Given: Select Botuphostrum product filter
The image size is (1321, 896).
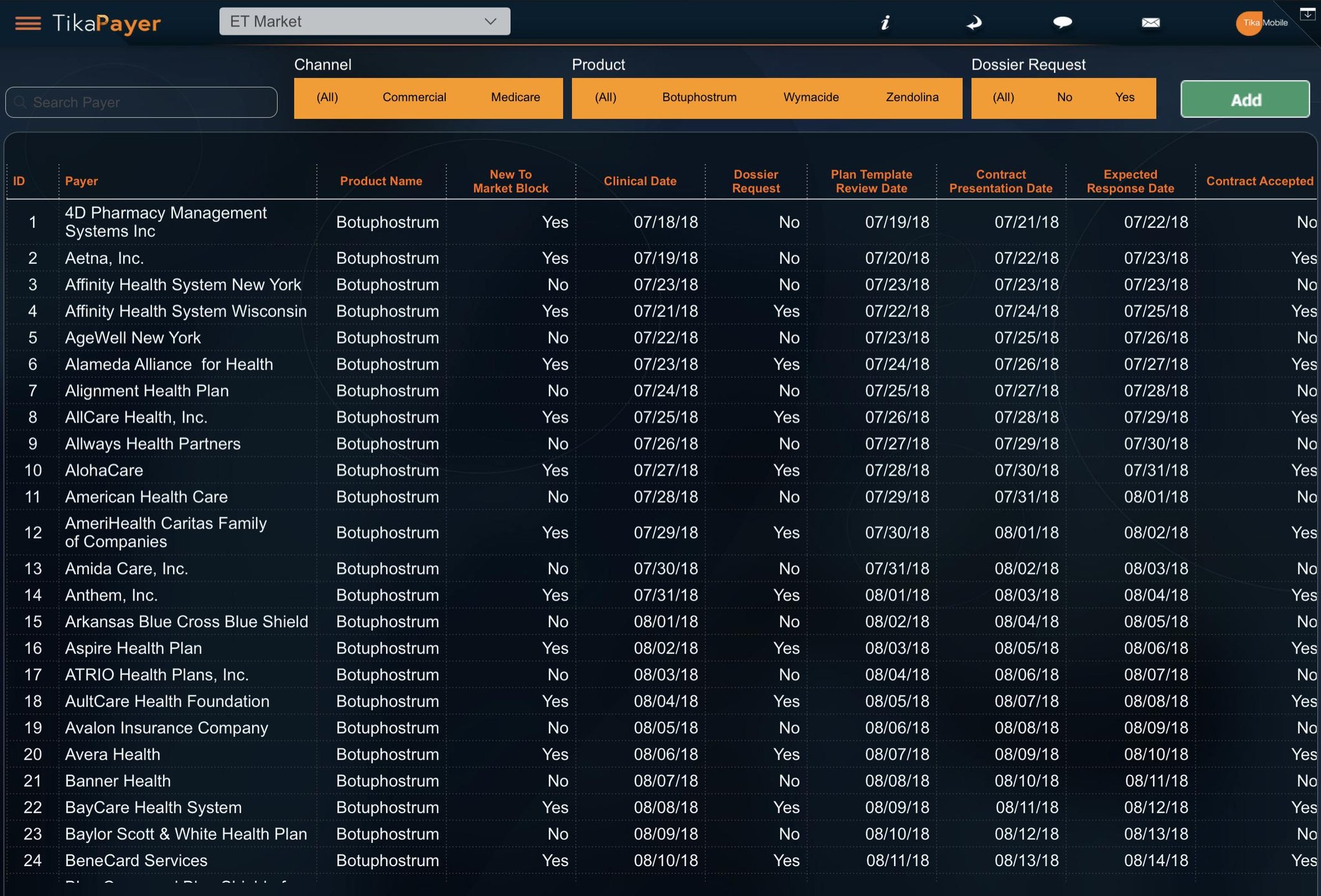Looking at the screenshot, I should [x=699, y=98].
